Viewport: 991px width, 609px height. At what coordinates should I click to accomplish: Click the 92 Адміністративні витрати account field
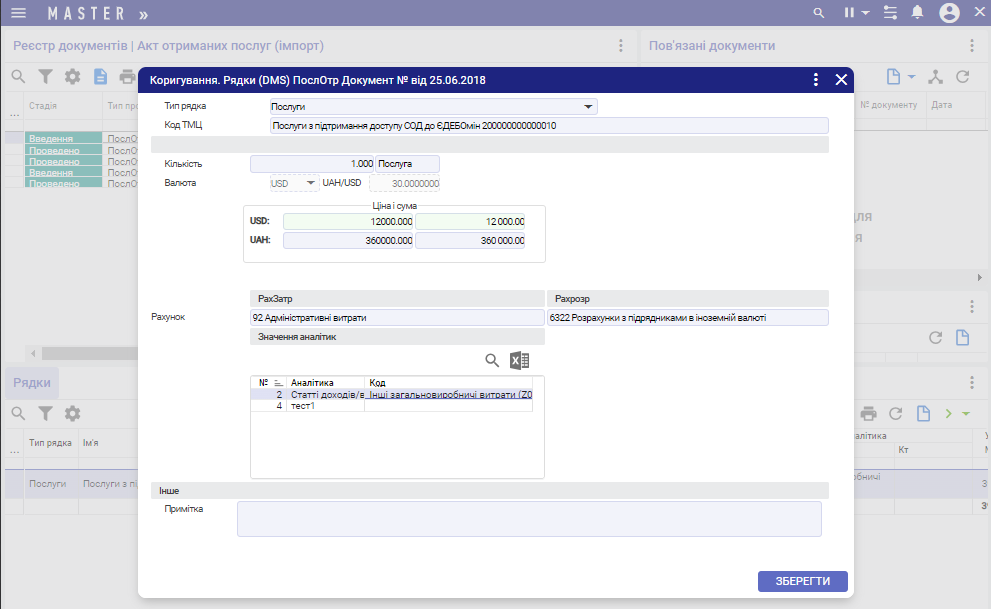point(396,317)
